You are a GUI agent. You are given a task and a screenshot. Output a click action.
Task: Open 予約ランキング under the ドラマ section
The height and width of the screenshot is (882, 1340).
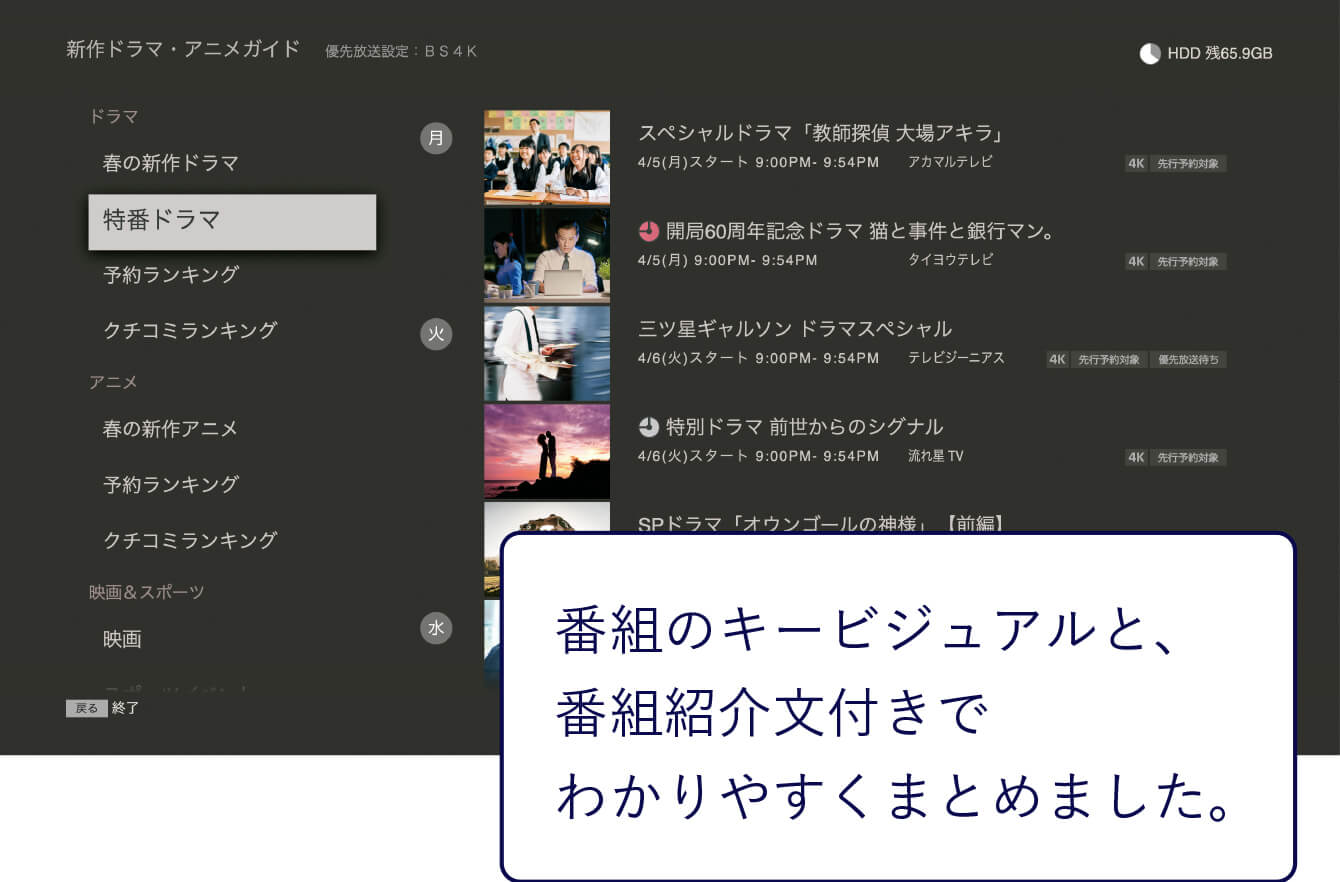[171, 274]
